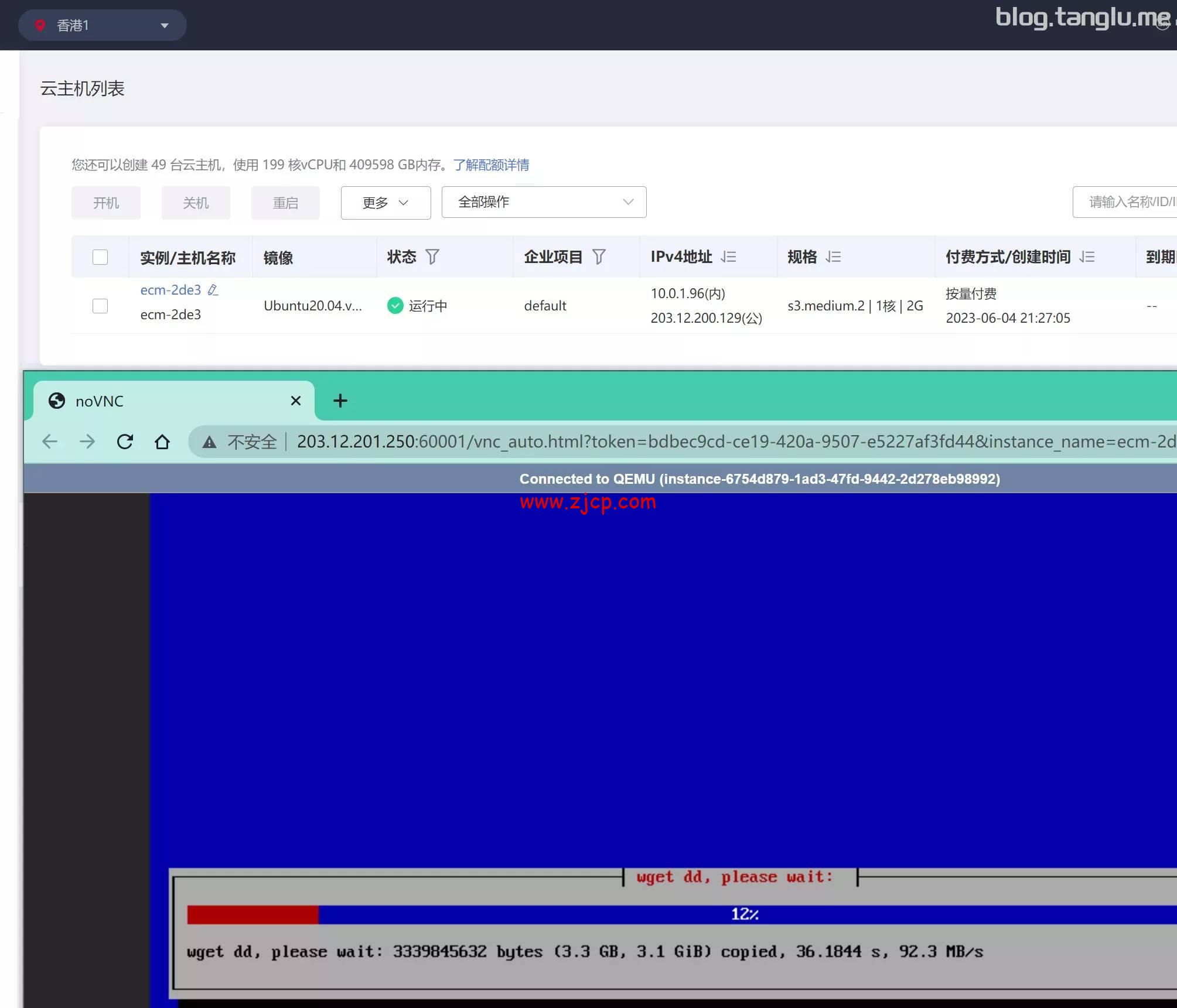
Task: Click the red installation progress bar
Action: point(252,914)
